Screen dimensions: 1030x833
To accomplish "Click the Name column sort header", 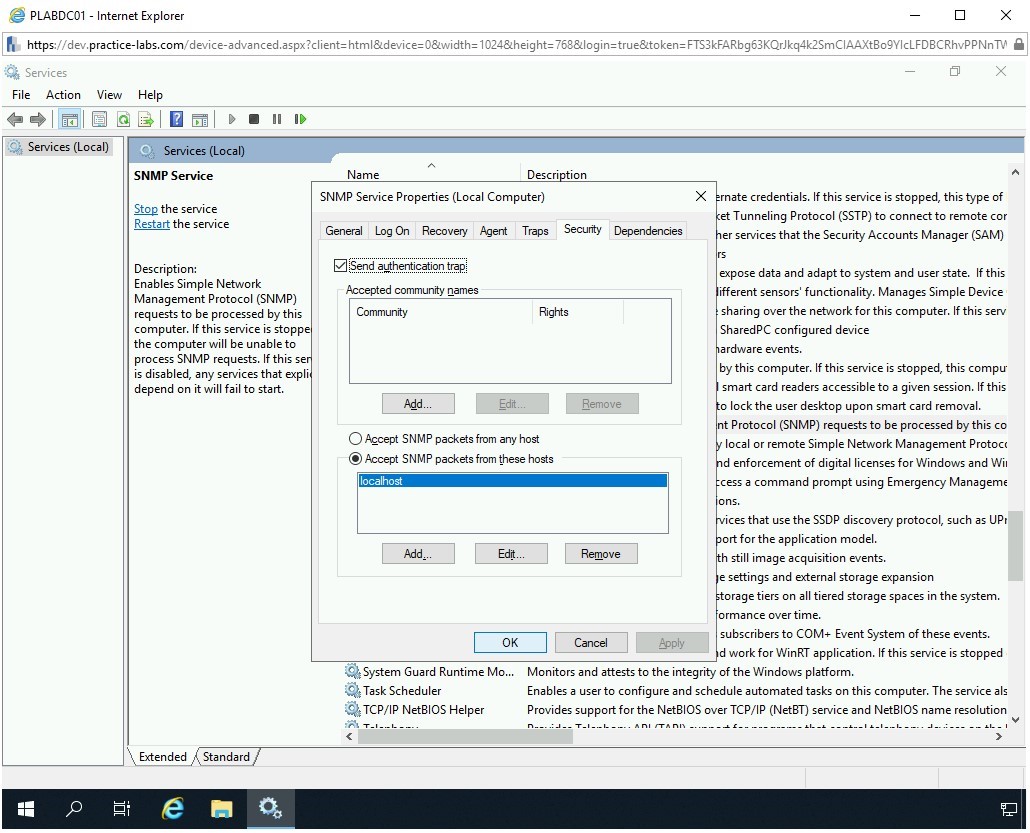I will [x=363, y=175].
